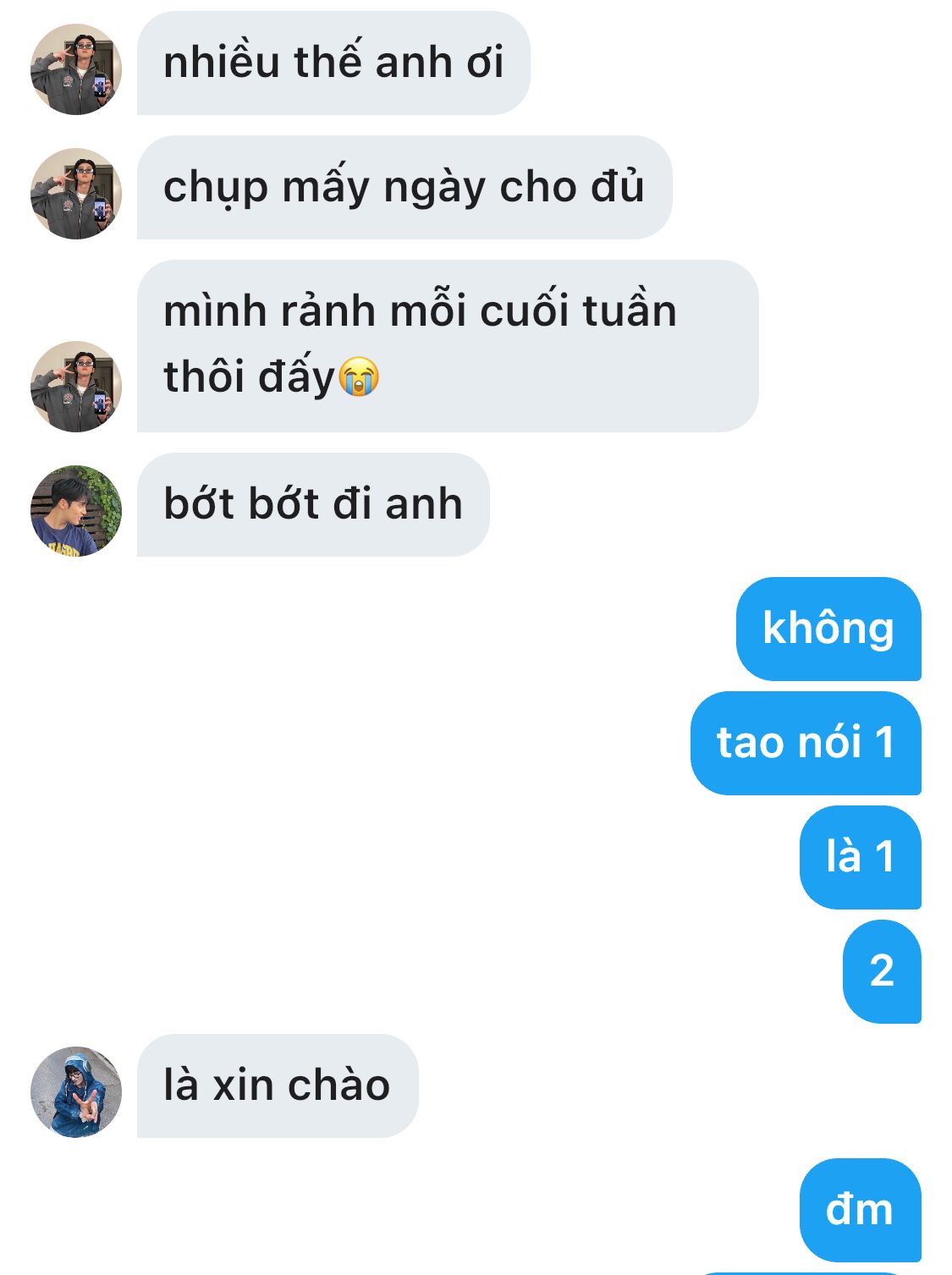Select avatar beside 'mình rảnh mỗi cuối tuần' message
952x1275 pixels.
pyautogui.click(x=76, y=387)
